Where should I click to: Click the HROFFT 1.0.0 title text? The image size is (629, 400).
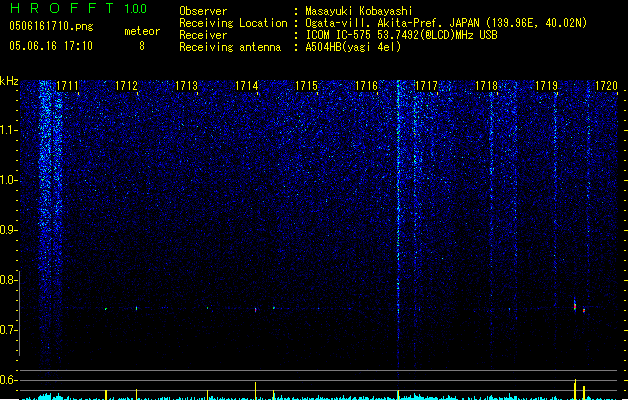78,8
